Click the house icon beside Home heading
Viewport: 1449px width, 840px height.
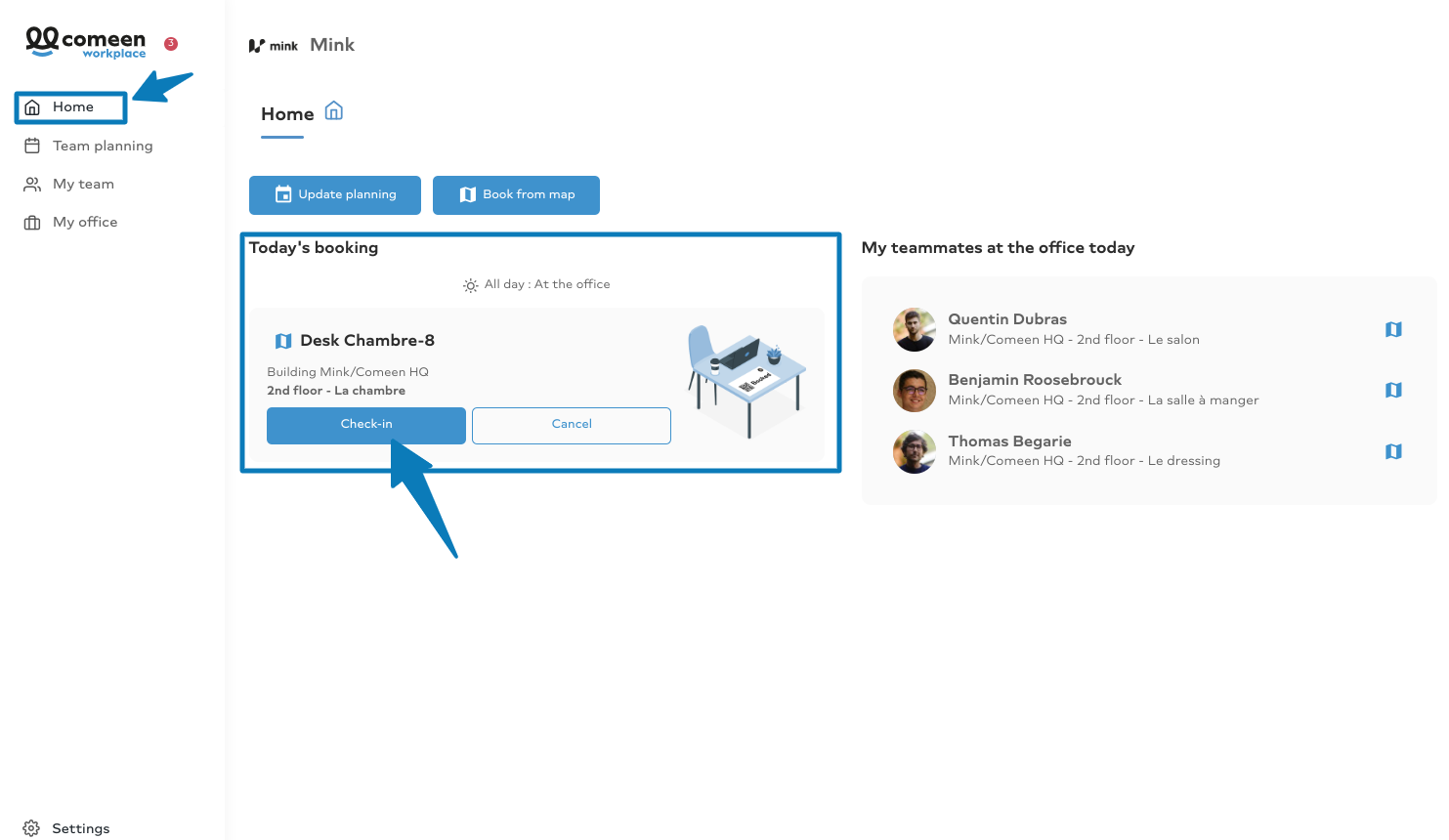(x=334, y=110)
